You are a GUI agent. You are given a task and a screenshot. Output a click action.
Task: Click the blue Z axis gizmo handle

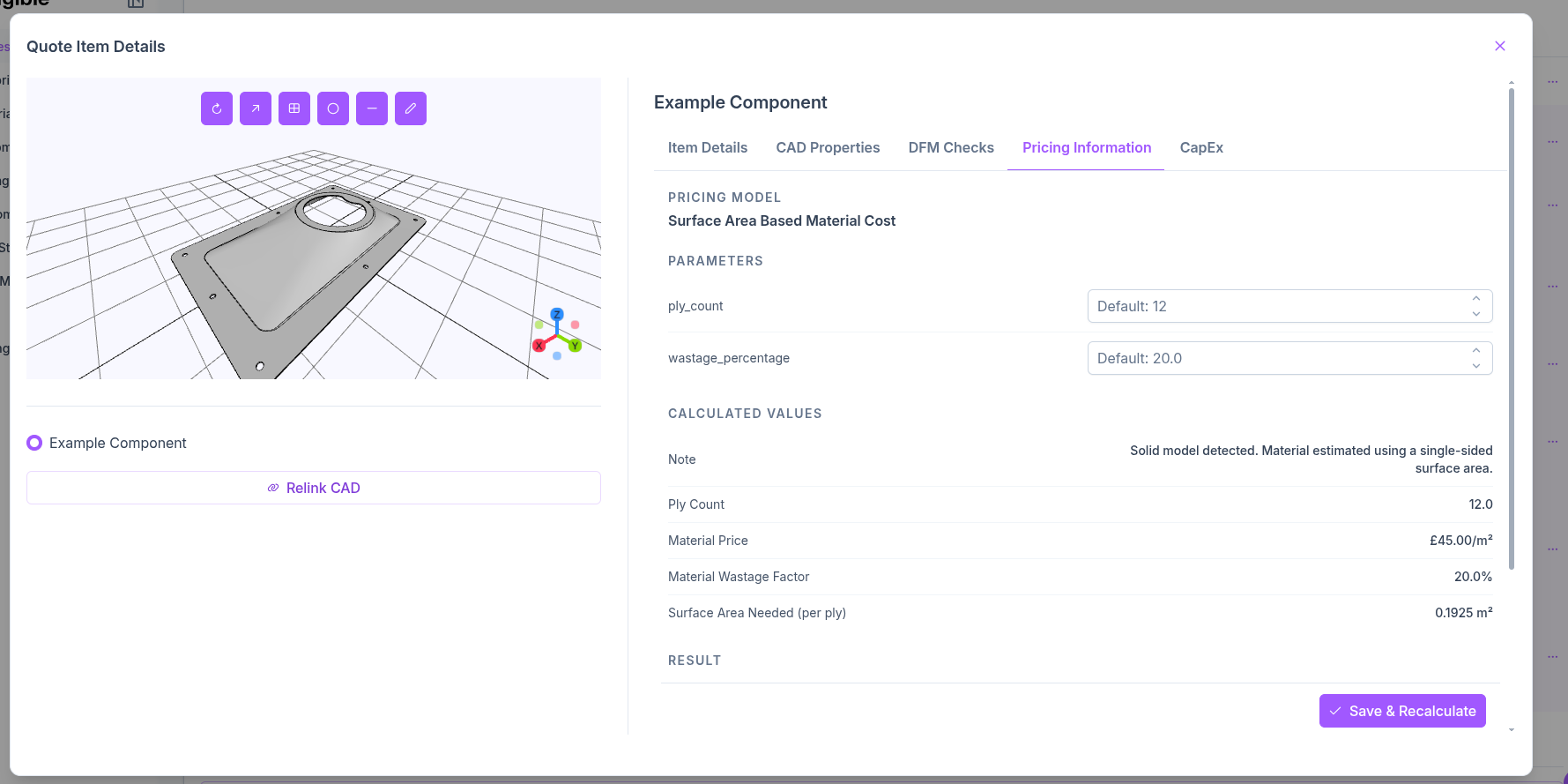point(557,315)
